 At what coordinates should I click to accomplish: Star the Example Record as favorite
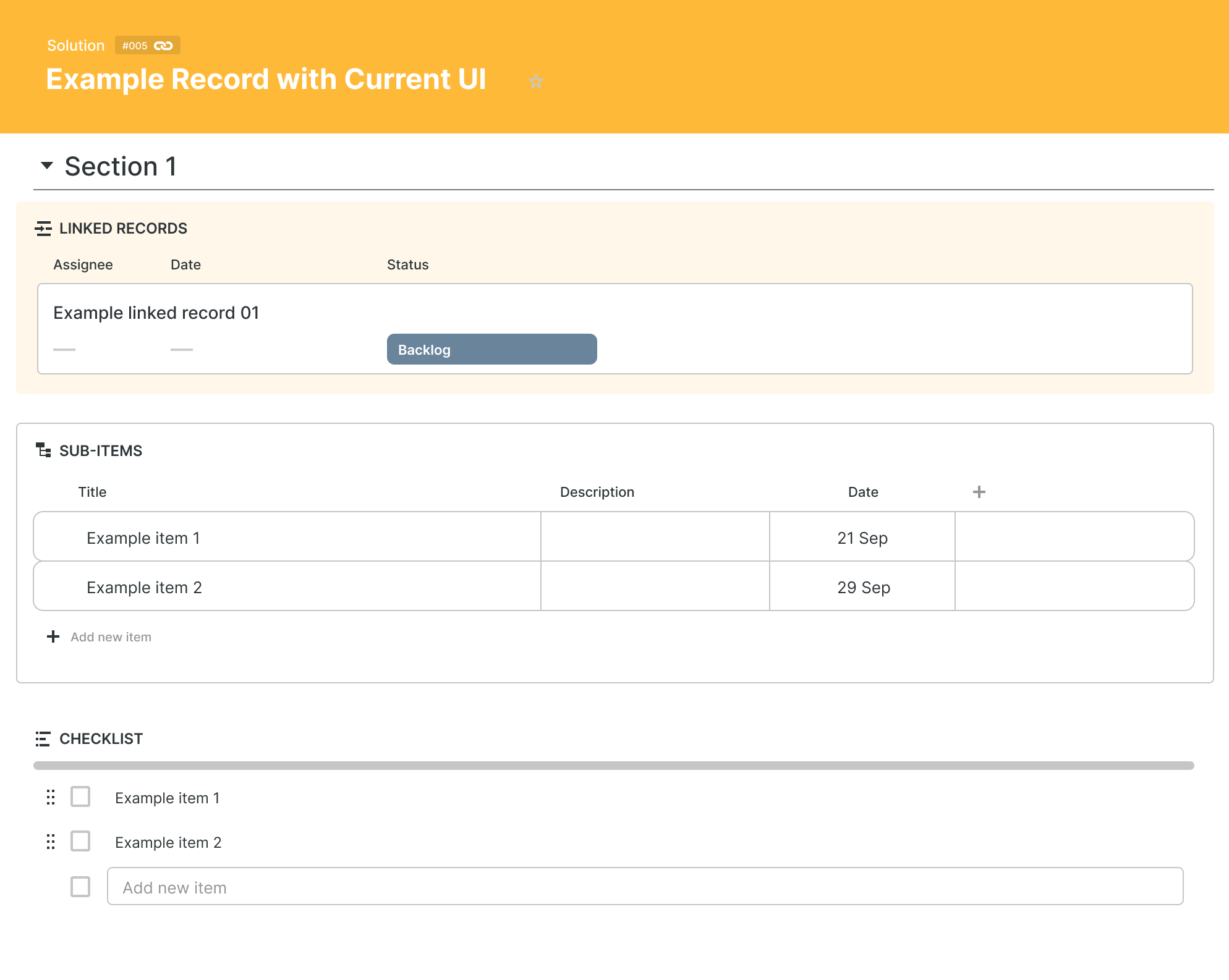pyautogui.click(x=536, y=82)
